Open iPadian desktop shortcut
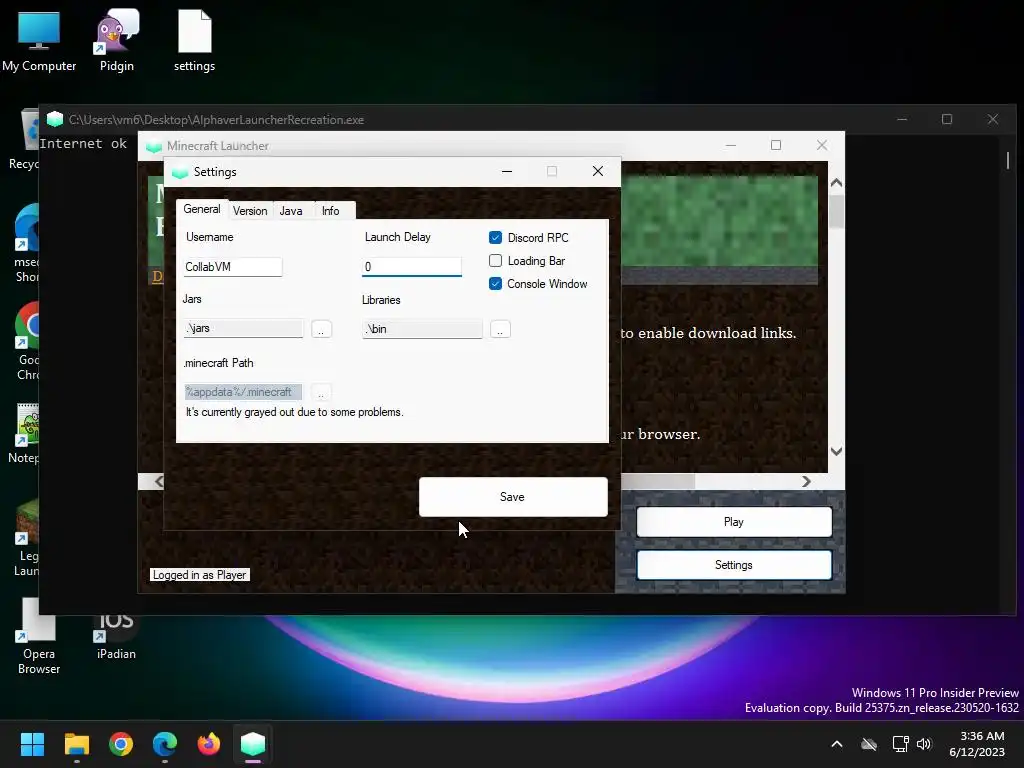The image size is (1024, 768). pos(116,637)
